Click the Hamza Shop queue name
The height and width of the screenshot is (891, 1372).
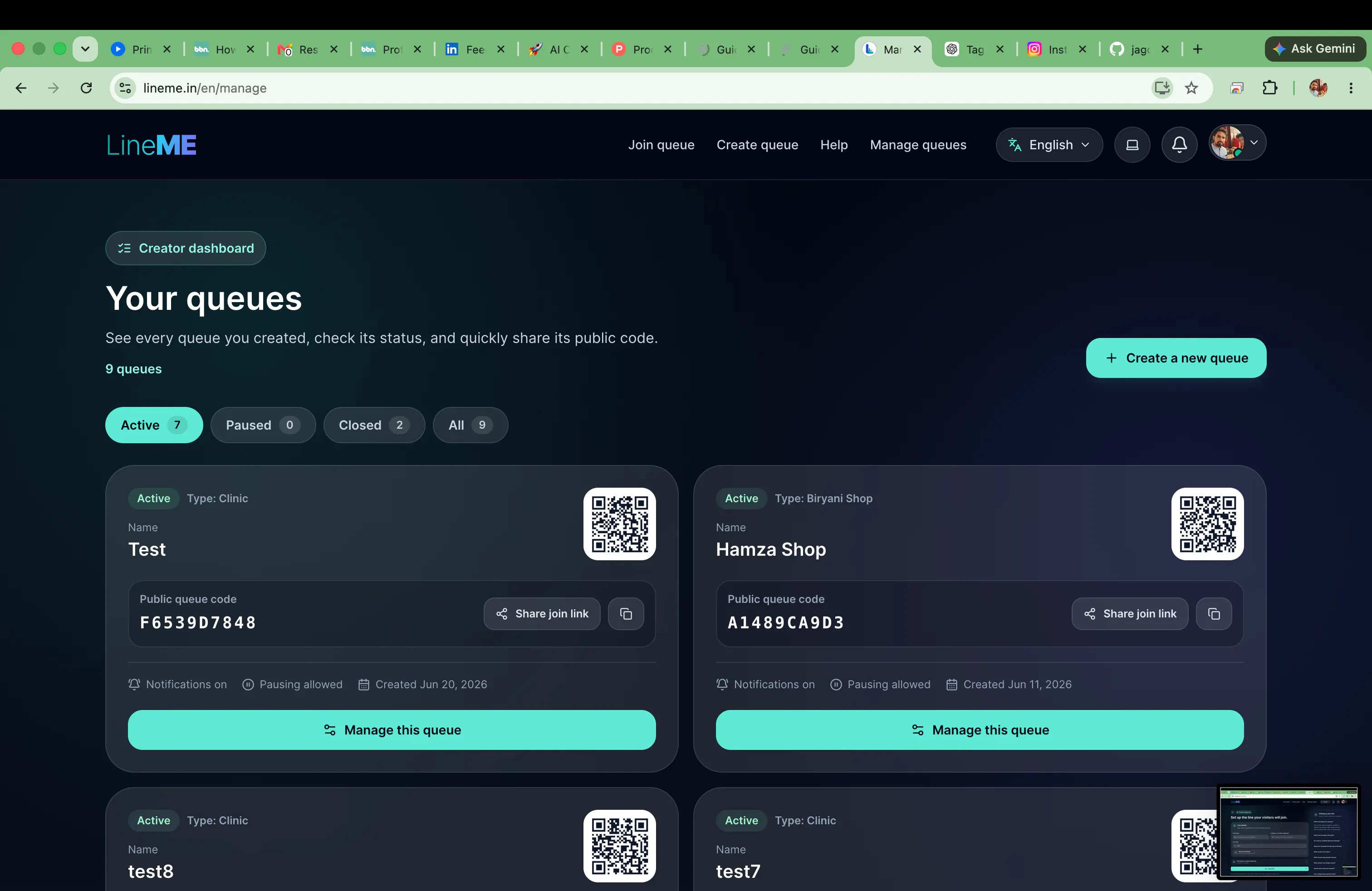[x=771, y=549]
